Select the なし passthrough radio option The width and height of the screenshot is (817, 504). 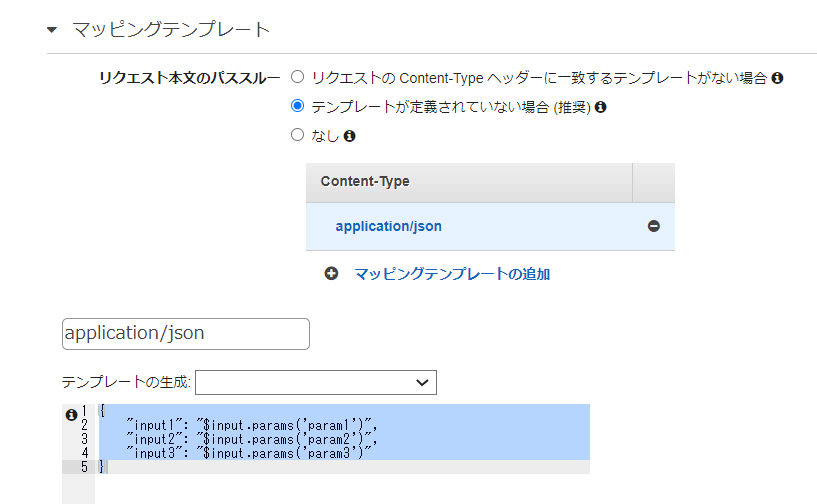click(x=298, y=135)
